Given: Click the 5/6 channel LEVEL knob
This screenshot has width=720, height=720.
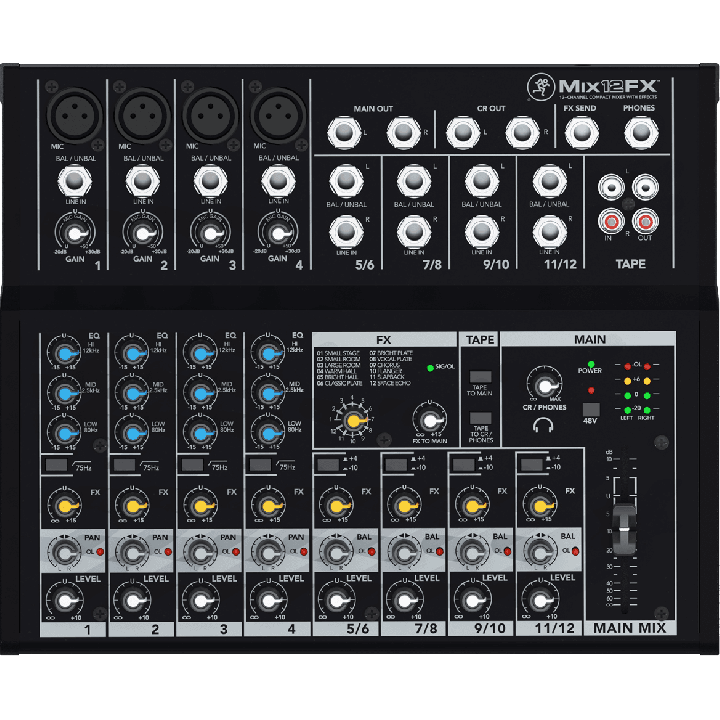Looking at the screenshot, I should point(336,600).
